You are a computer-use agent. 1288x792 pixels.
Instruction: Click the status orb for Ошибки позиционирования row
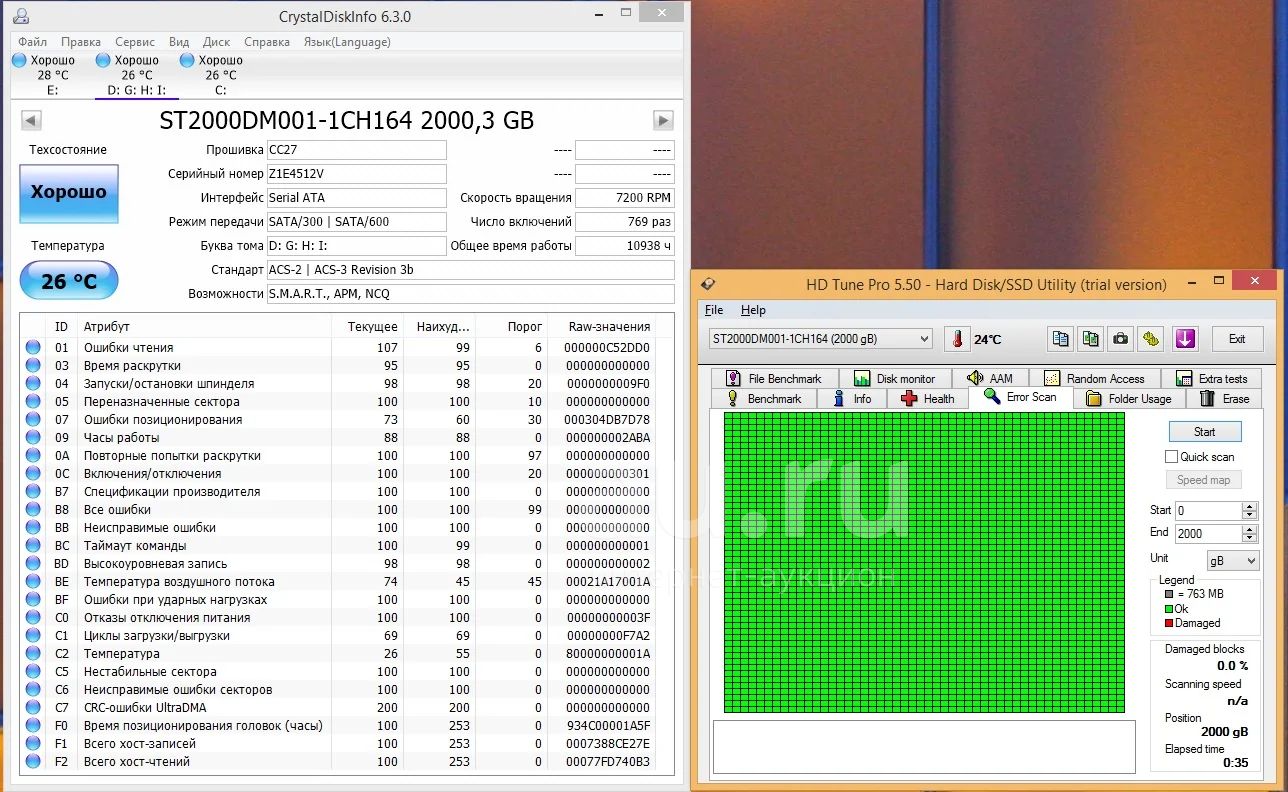coord(33,420)
